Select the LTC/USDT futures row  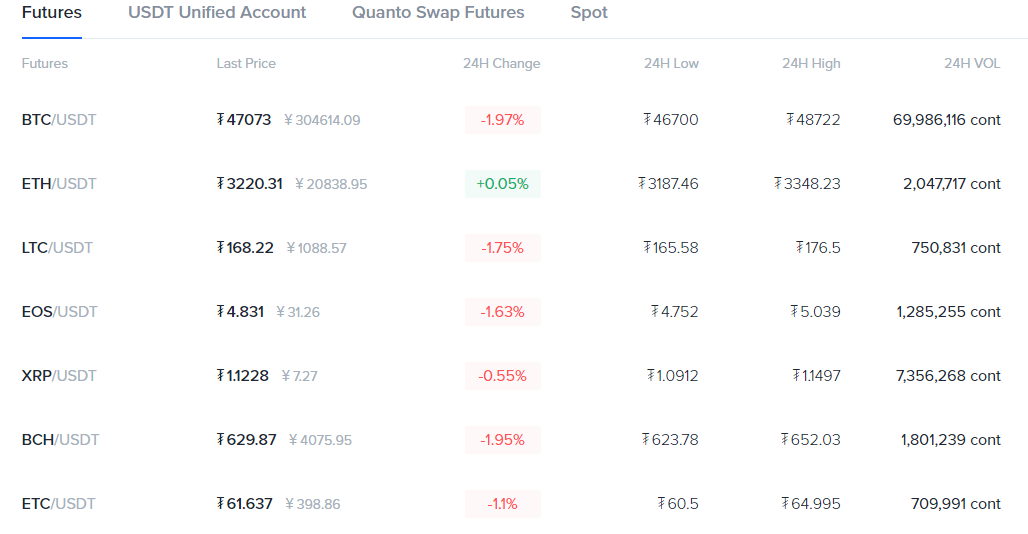(x=57, y=248)
